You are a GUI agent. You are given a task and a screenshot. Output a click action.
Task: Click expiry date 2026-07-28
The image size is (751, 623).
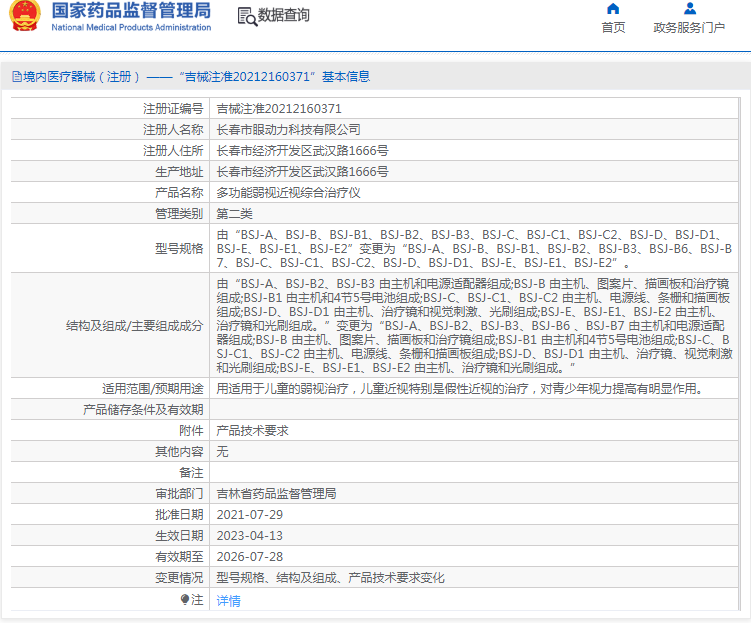tap(250, 557)
